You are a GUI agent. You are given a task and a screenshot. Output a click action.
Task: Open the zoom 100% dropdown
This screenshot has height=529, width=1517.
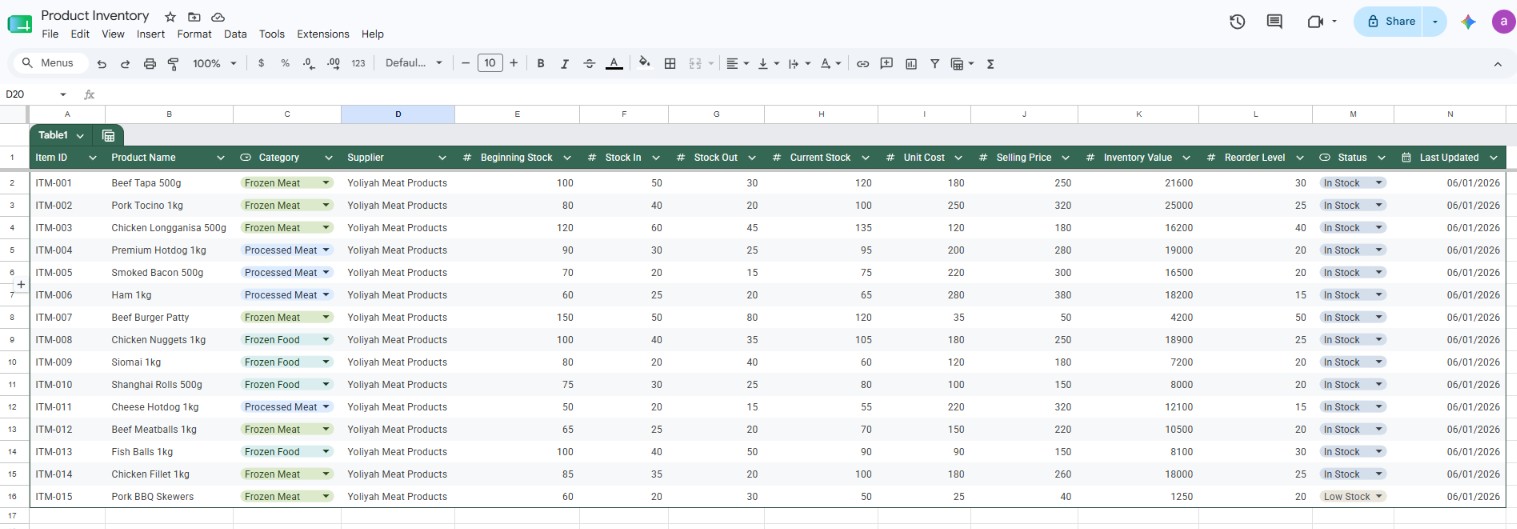coord(214,63)
